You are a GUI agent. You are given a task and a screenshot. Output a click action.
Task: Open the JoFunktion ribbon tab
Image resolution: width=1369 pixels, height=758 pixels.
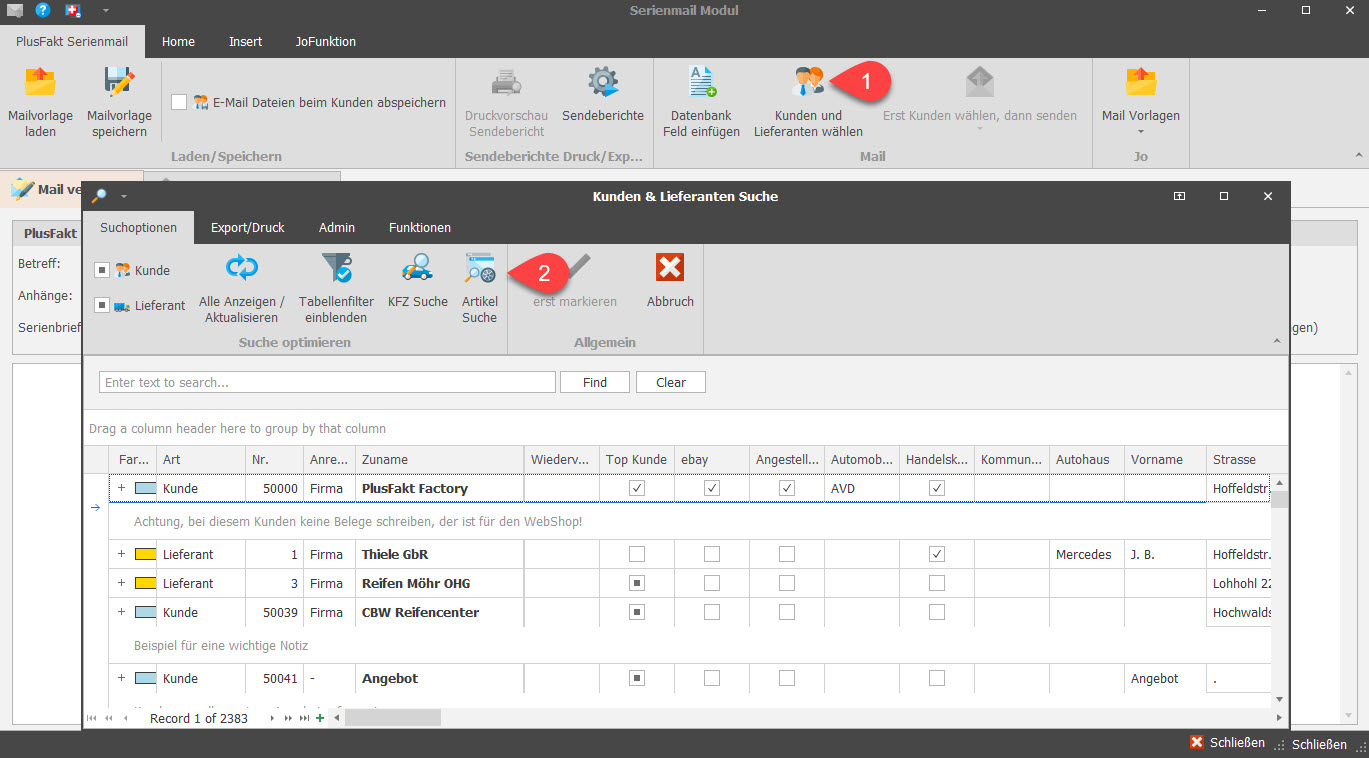tap(325, 41)
